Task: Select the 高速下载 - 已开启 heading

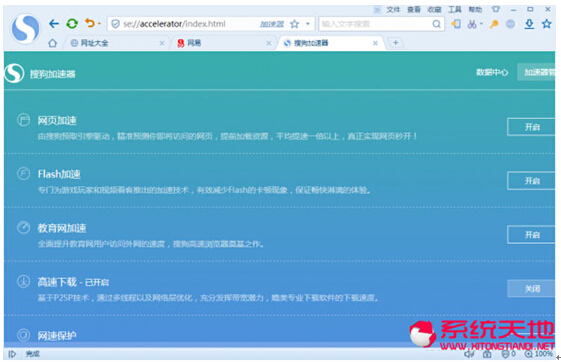Action: [x=73, y=282]
